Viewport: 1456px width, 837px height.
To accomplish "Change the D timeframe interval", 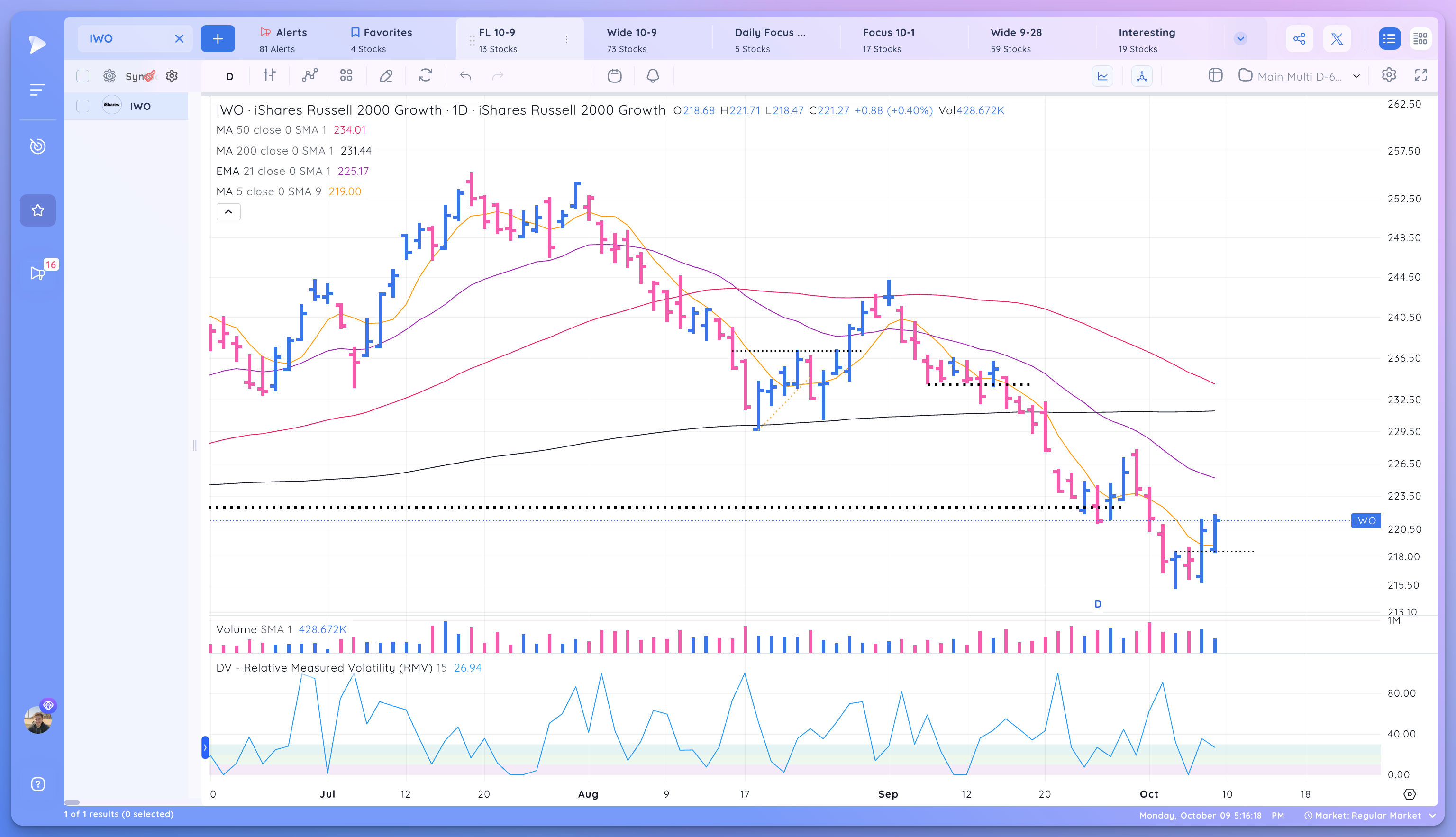I will coord(229,76).
